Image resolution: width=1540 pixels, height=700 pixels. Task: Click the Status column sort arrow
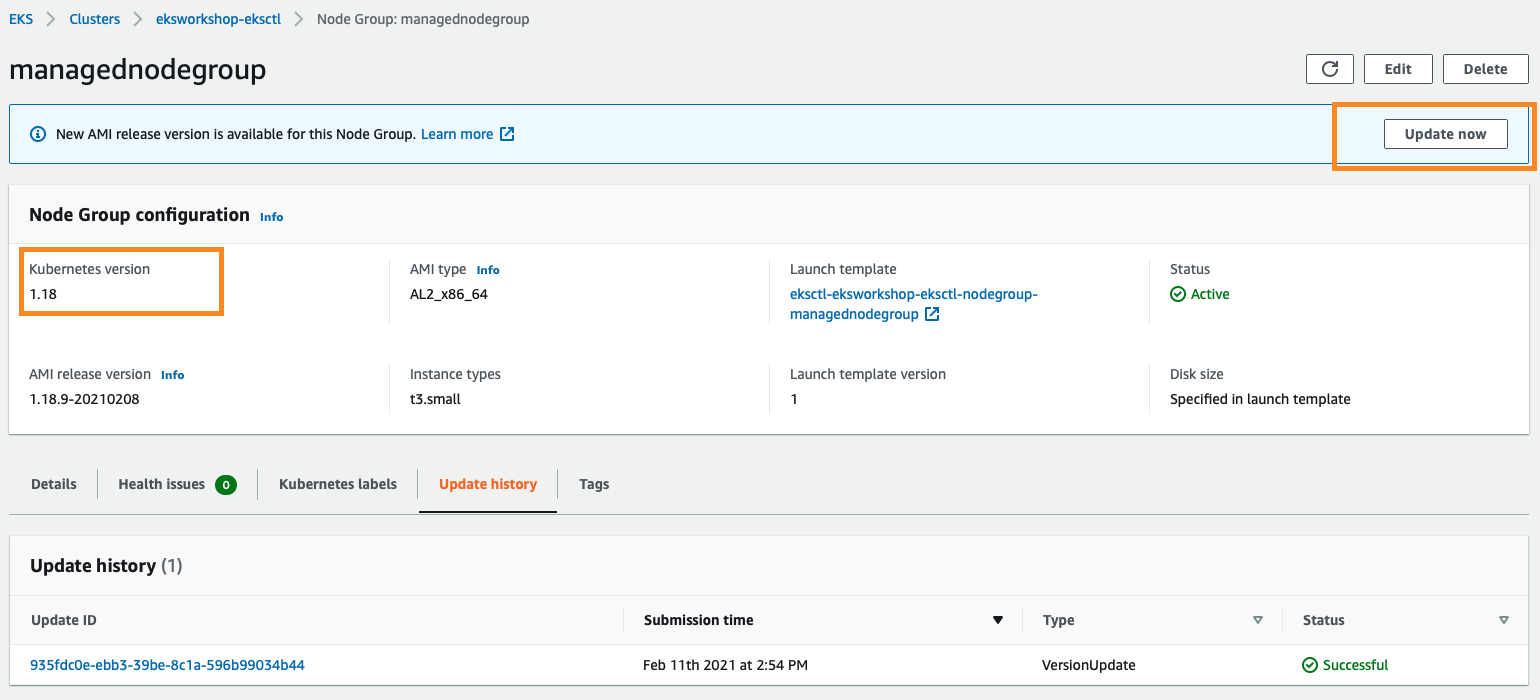[x=1504, y=620]
